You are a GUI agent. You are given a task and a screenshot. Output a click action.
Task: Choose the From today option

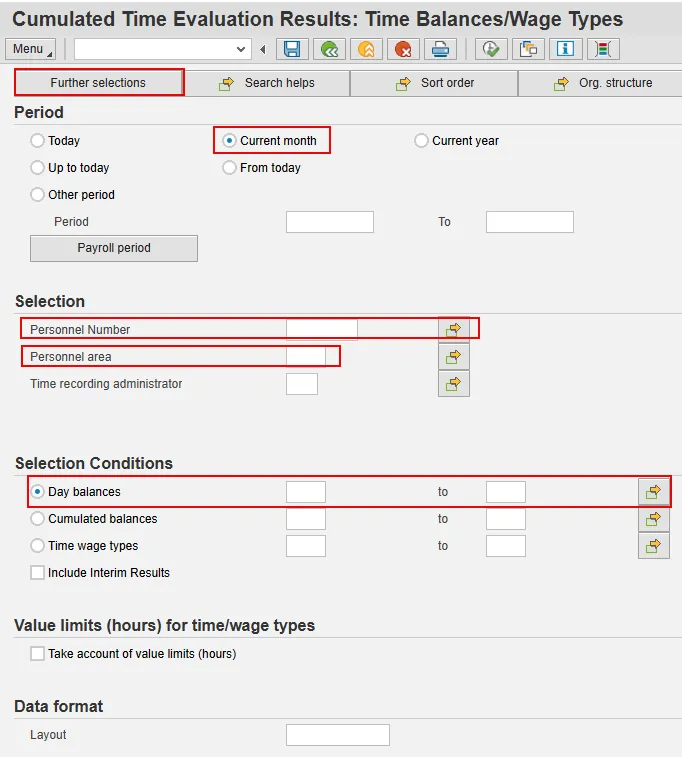[229, 168]
